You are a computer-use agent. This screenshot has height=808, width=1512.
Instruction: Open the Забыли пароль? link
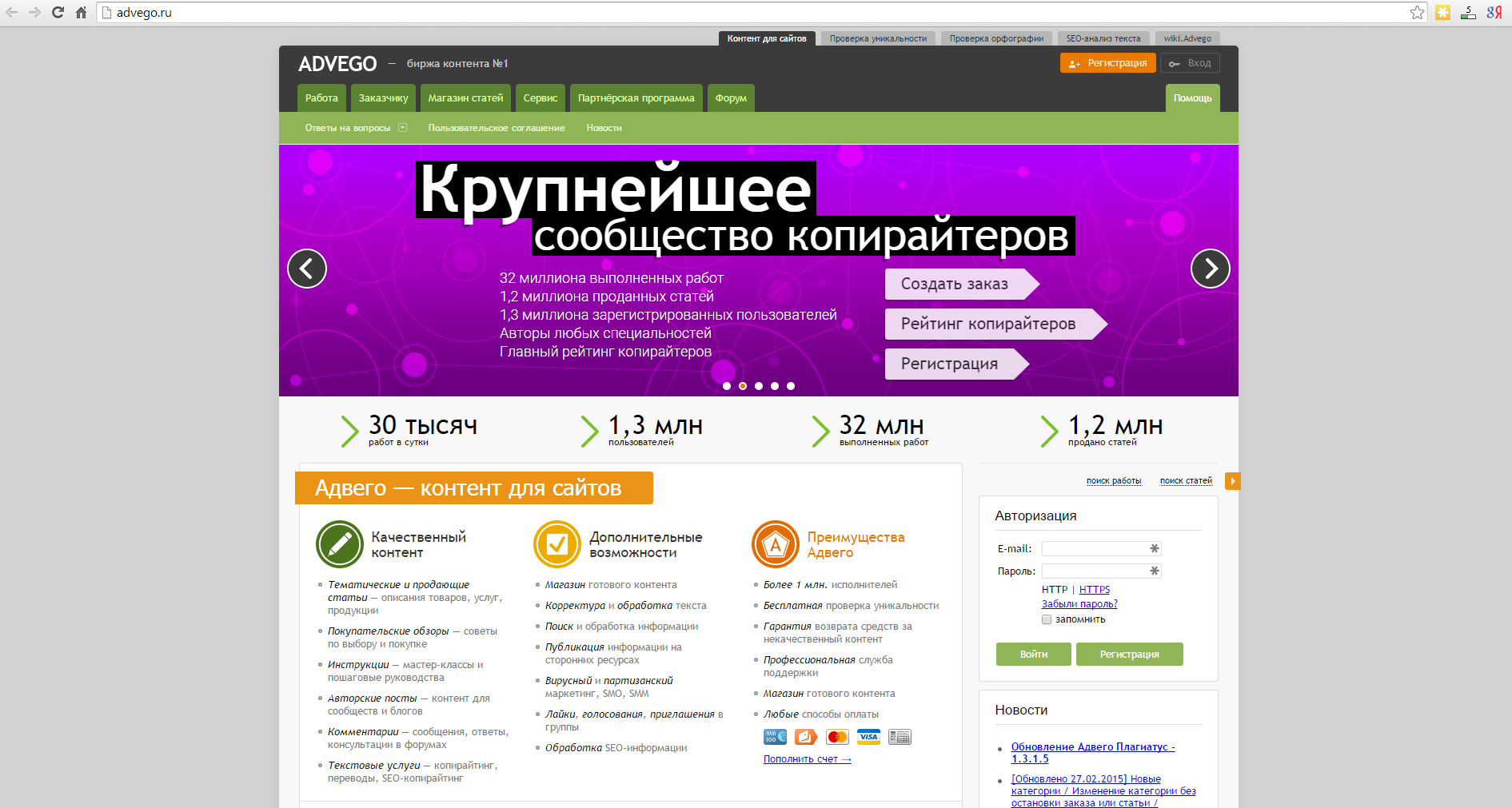point(1079,604)
